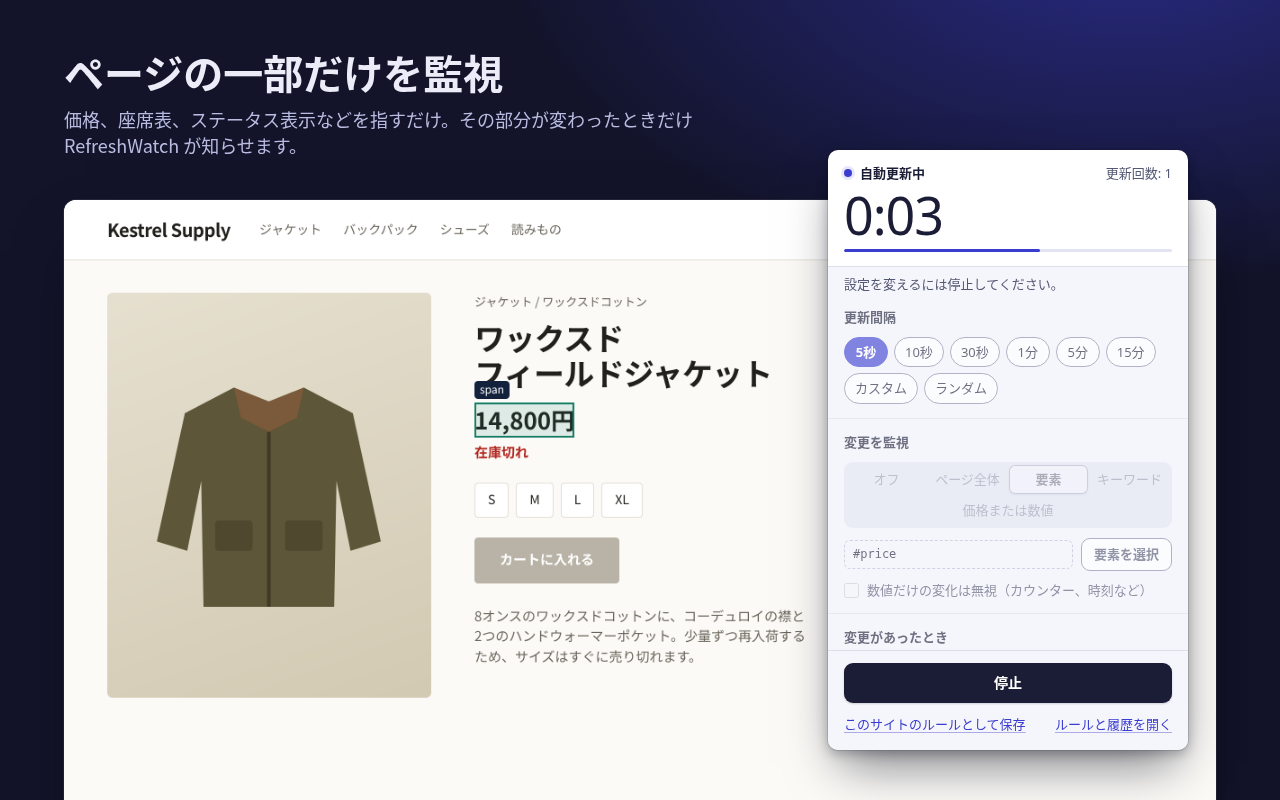The width and height of the screenshot is (1280, 800).
Task: Pick the 15分 interval chip
Action: [x=1131, y=352]
